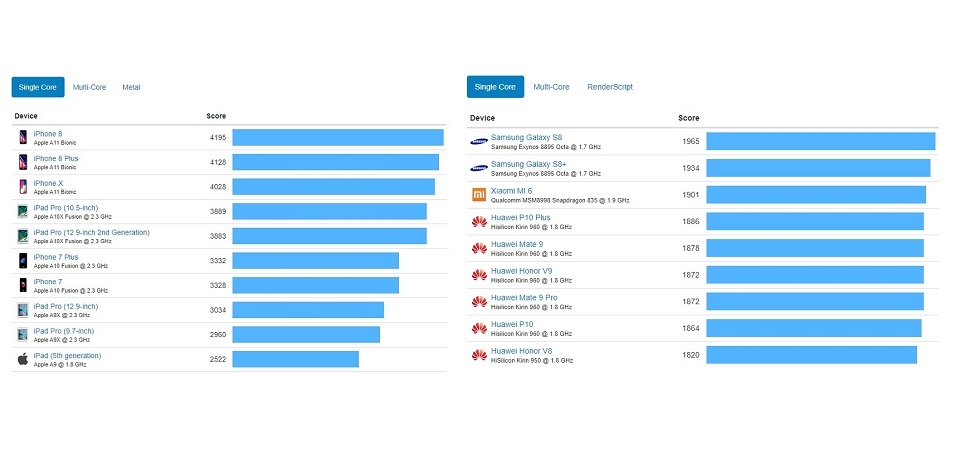
Task: Click the Xiaomi MI logo icon
Action: coord(479,195)
